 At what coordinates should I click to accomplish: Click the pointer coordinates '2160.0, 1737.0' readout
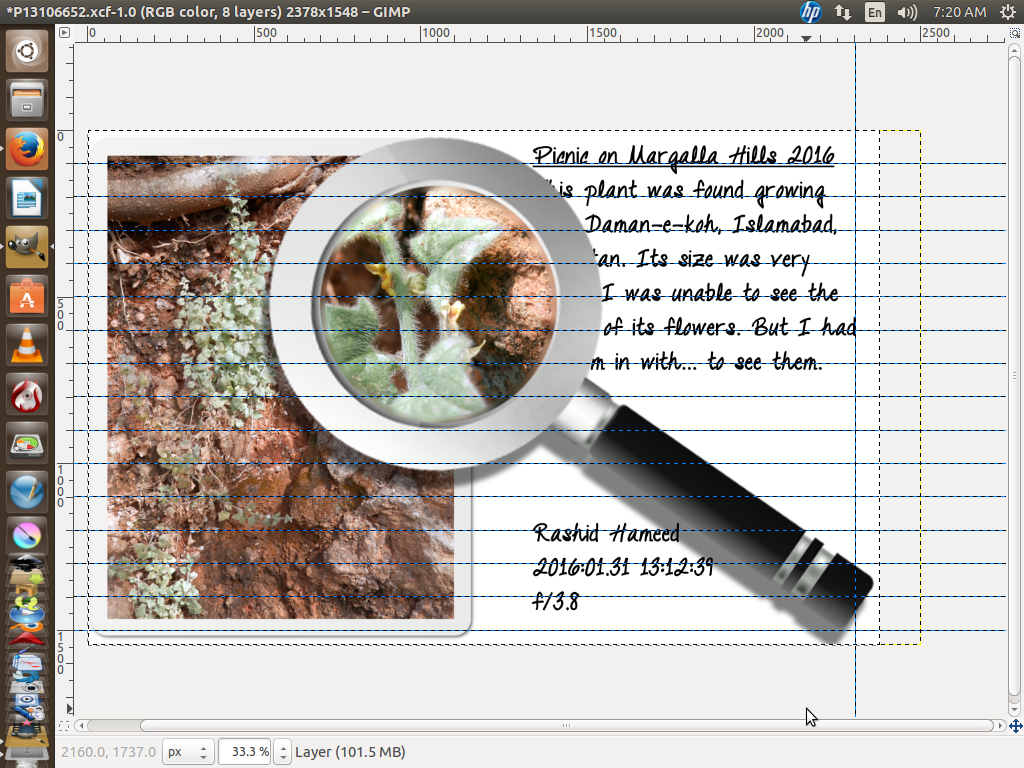108,752
